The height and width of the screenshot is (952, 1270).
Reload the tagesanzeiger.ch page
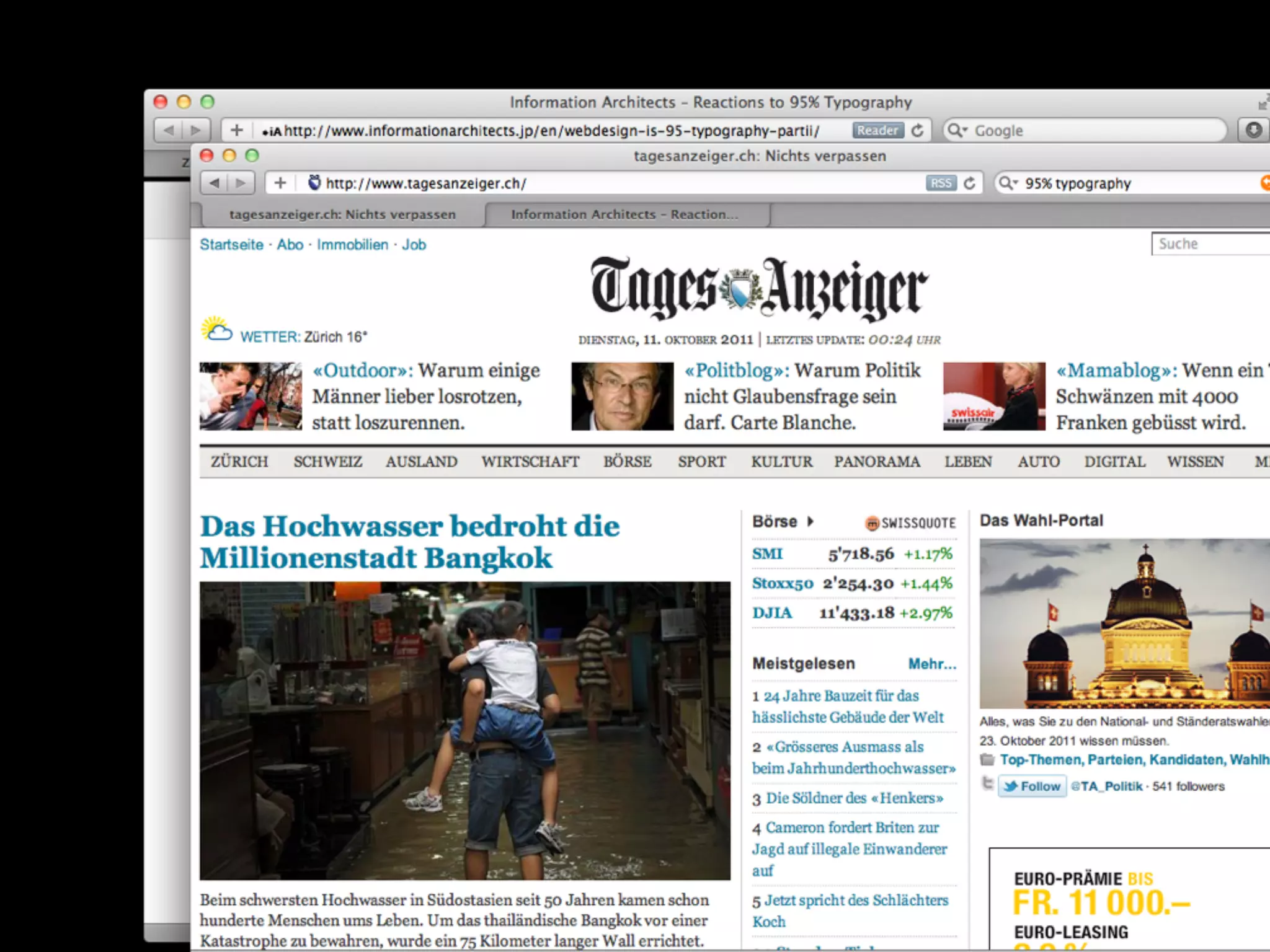click(970, 183)
